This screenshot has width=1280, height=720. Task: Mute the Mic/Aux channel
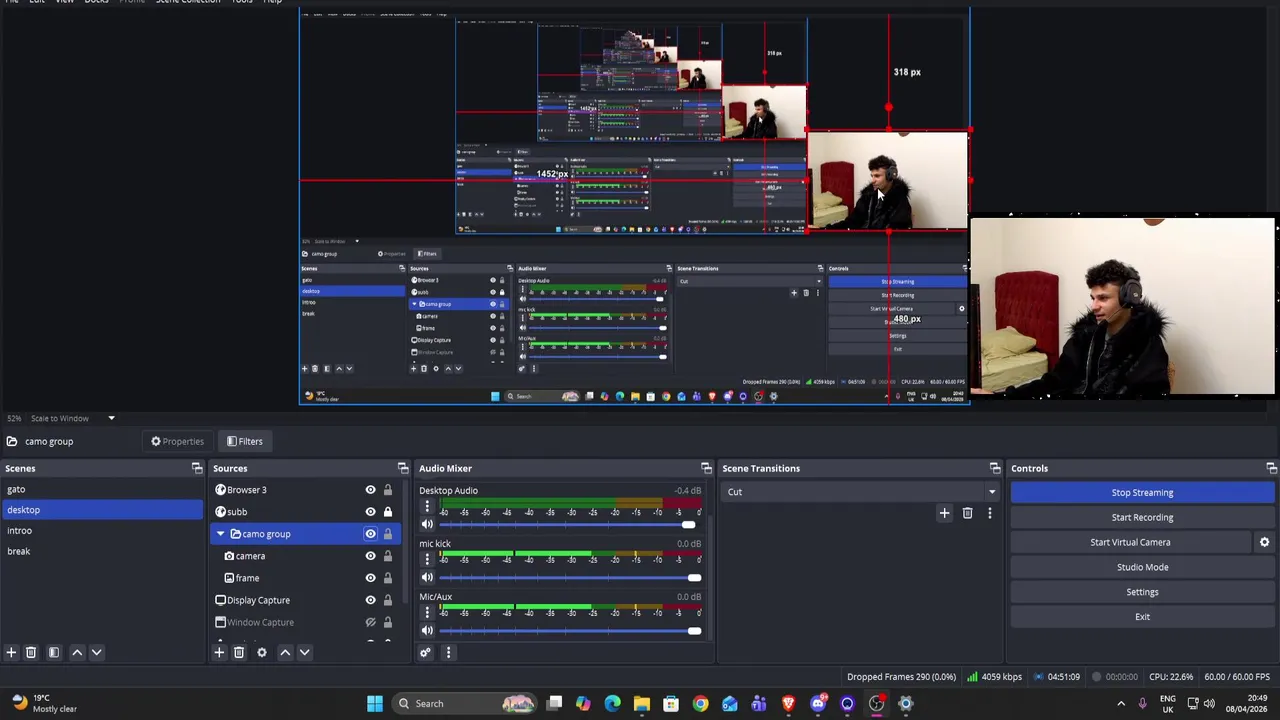[427, 630]
